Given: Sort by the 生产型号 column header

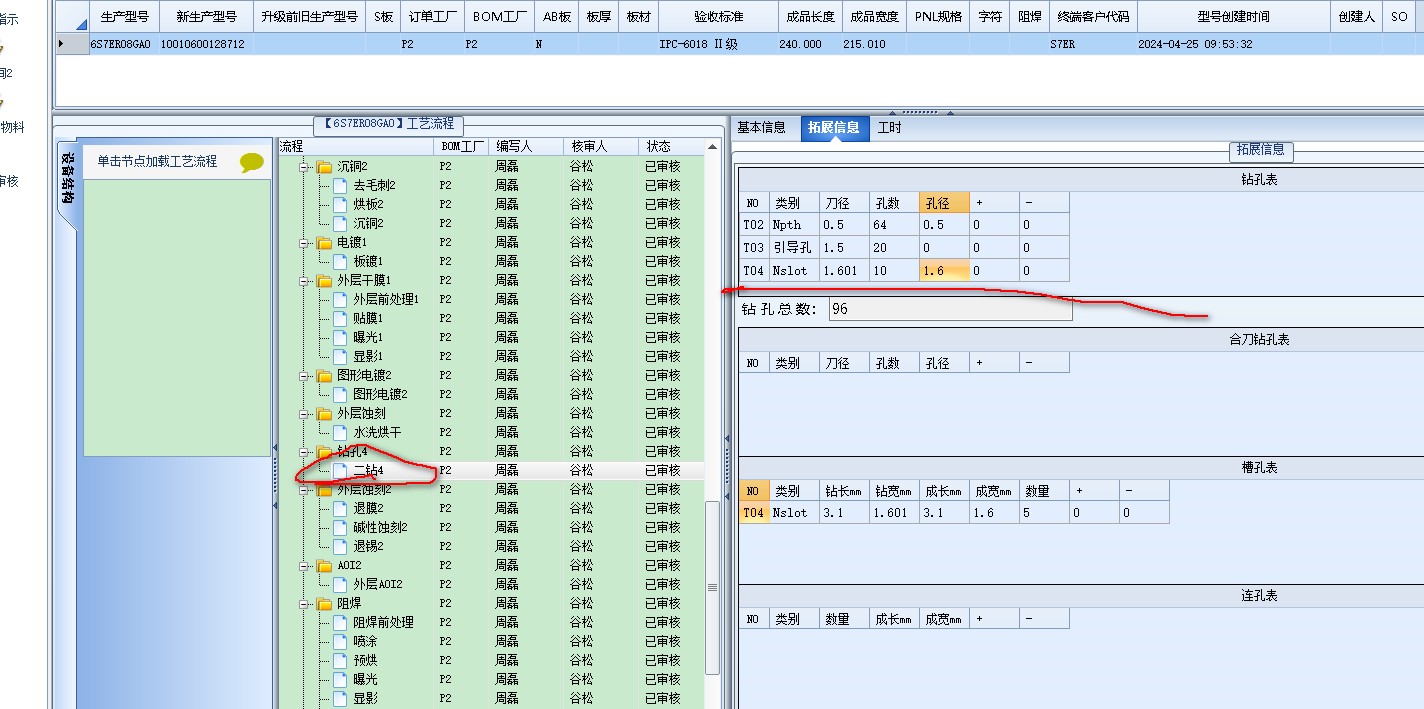Looking at the screenshot, I should 125,17.
